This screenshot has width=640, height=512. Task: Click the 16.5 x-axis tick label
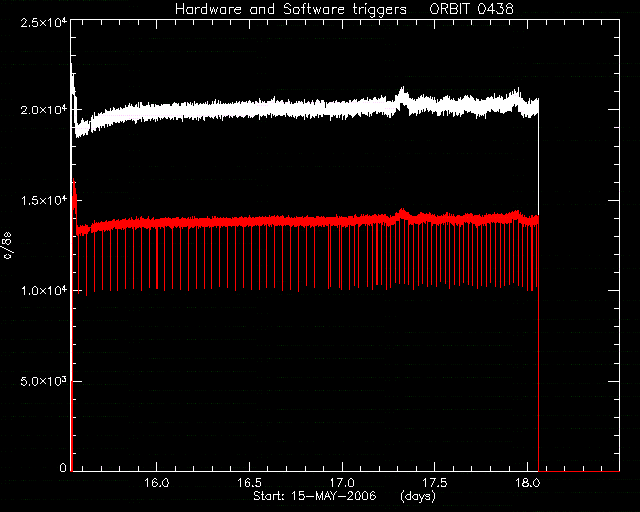[x=249, y=483]
